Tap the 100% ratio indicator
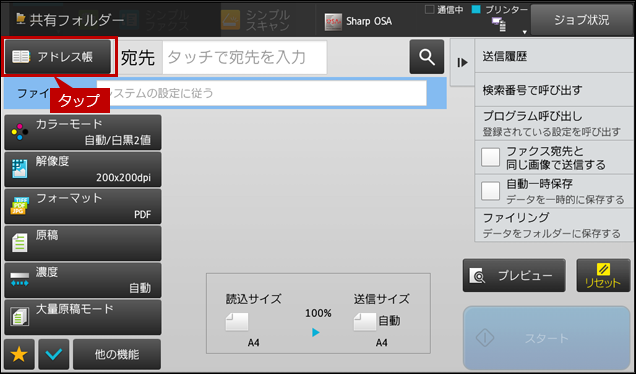This screenshot has height=374, width=636. click(318, 313)
